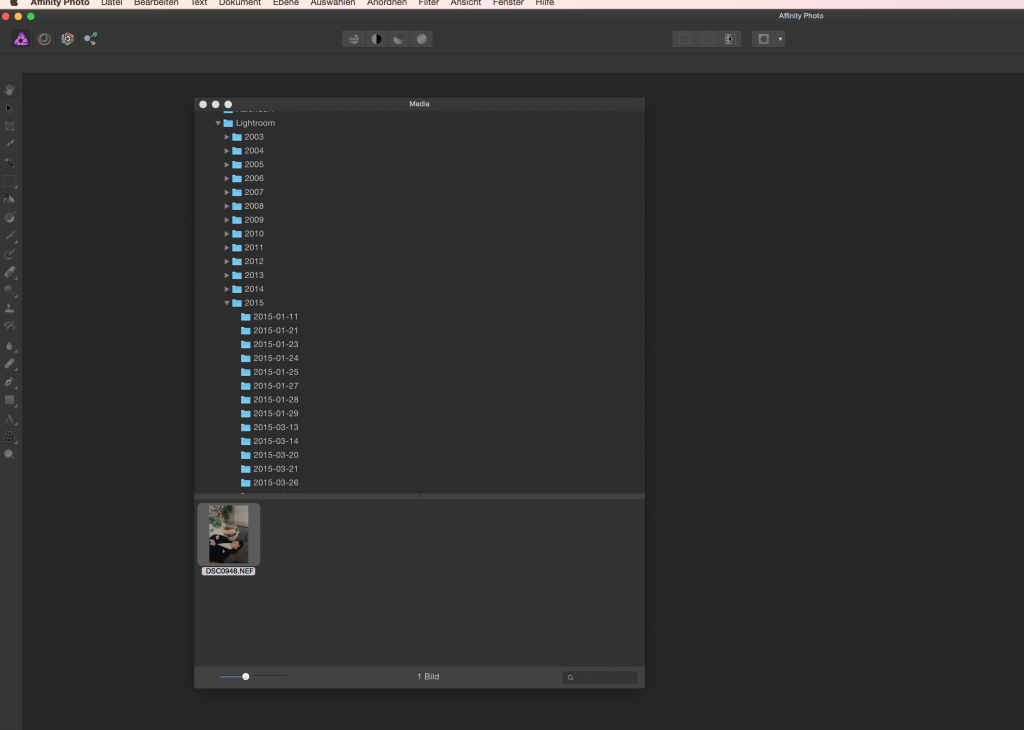Viewport: 1024px width, 730px height.
Task: Click the Select All toolbar icon
Action: (x=684, y=39)
